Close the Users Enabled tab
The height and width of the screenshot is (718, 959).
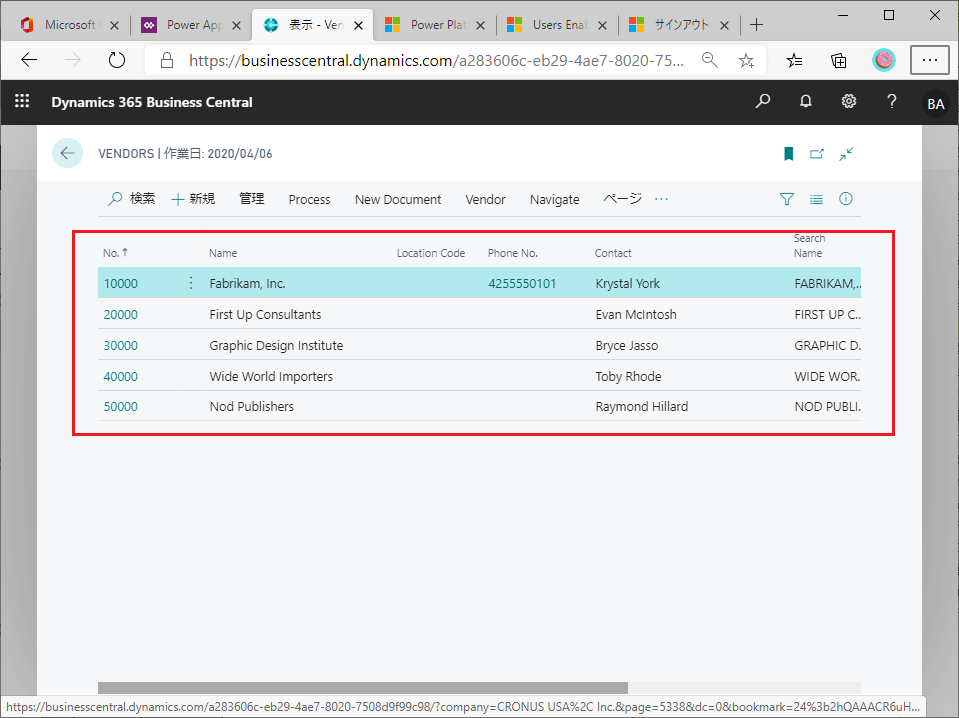pyautogui.click(x=602, y=25)
